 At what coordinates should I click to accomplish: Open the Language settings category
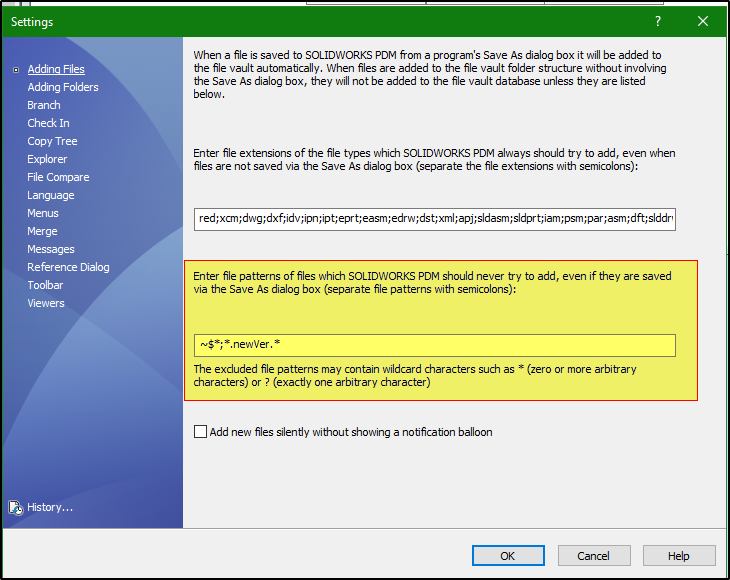(51, 196)
